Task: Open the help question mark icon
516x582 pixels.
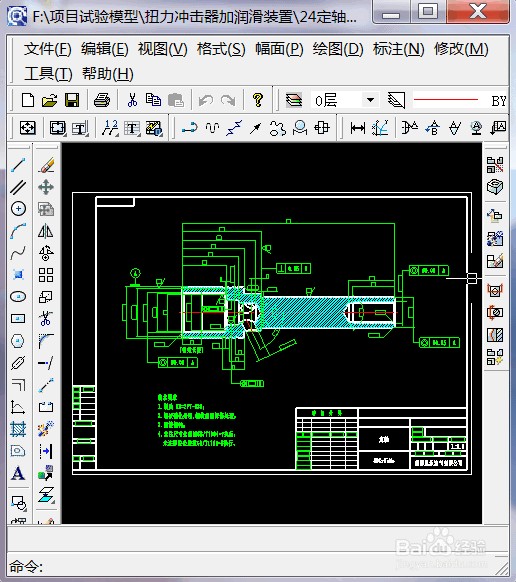Action: pos(258,100)
